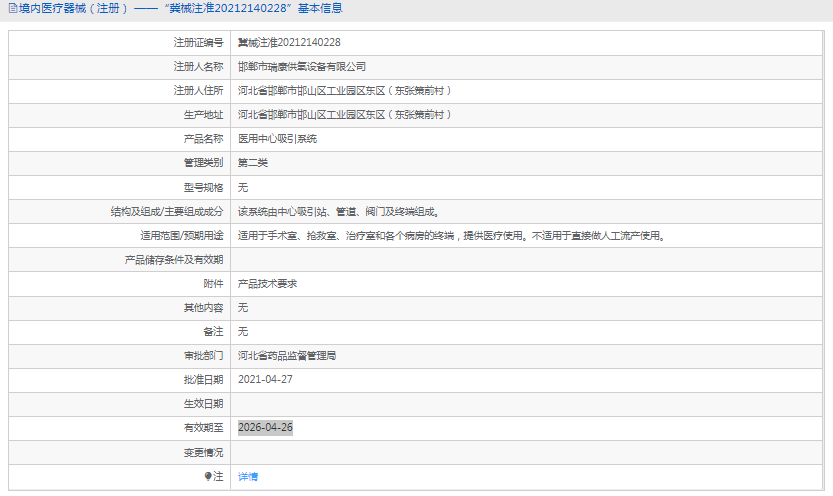Image resolution: width=833 pixels, height=496 pixels.
Task: Click the 生效日期 row label
Action: [203, 404]
